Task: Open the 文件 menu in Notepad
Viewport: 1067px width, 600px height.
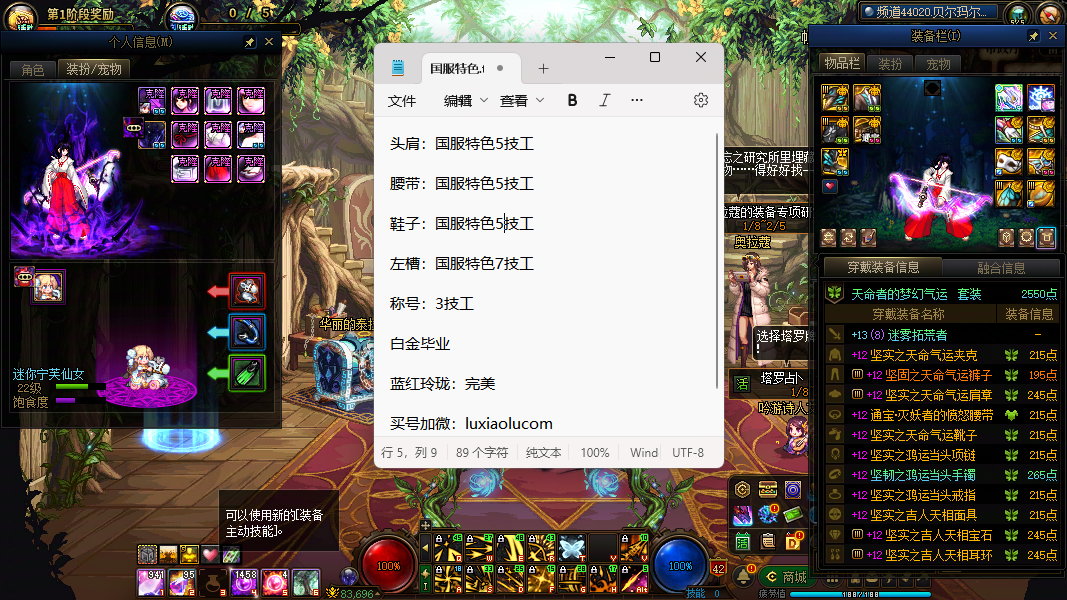Action: click(402, 100)
